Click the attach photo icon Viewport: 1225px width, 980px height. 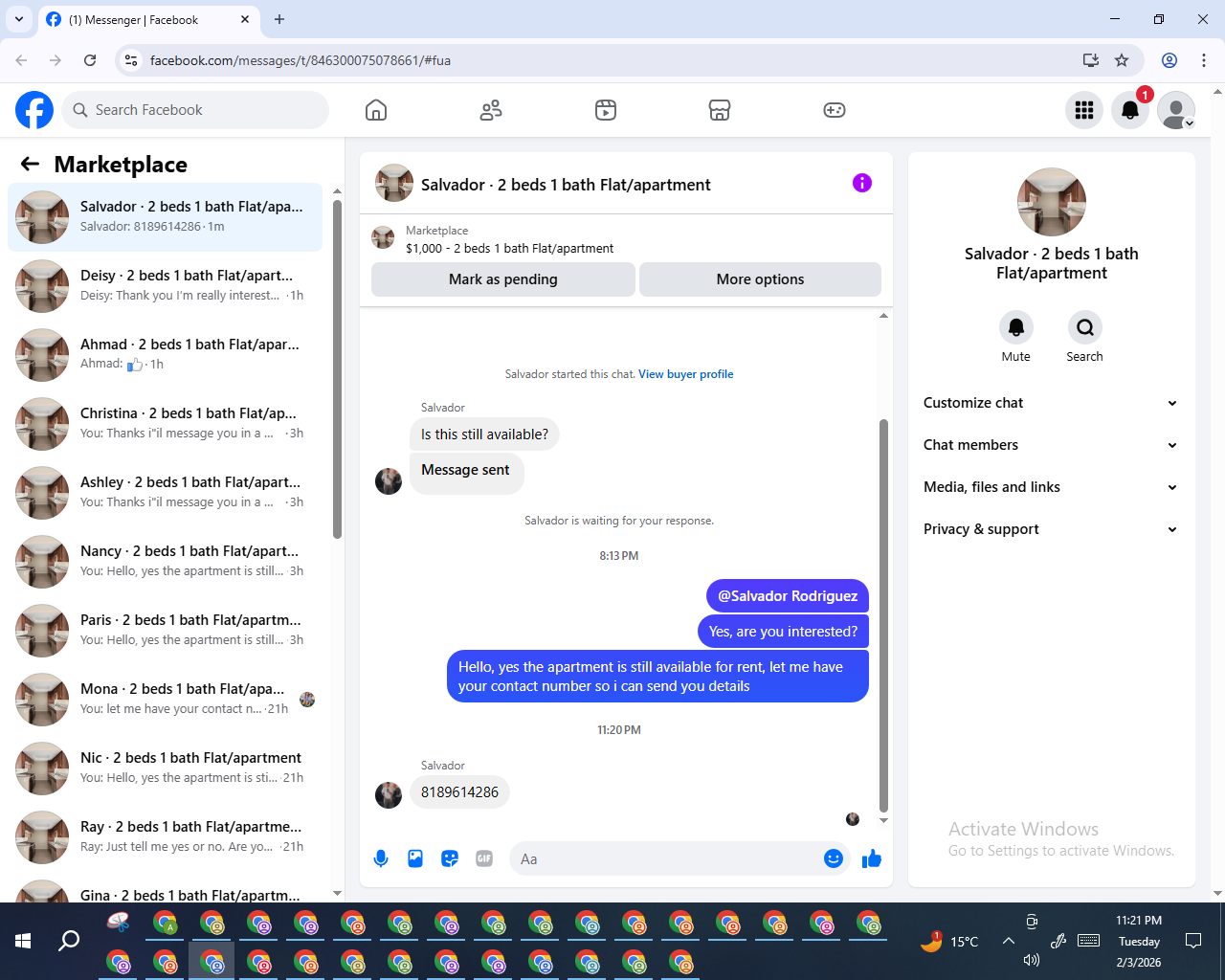415,858
